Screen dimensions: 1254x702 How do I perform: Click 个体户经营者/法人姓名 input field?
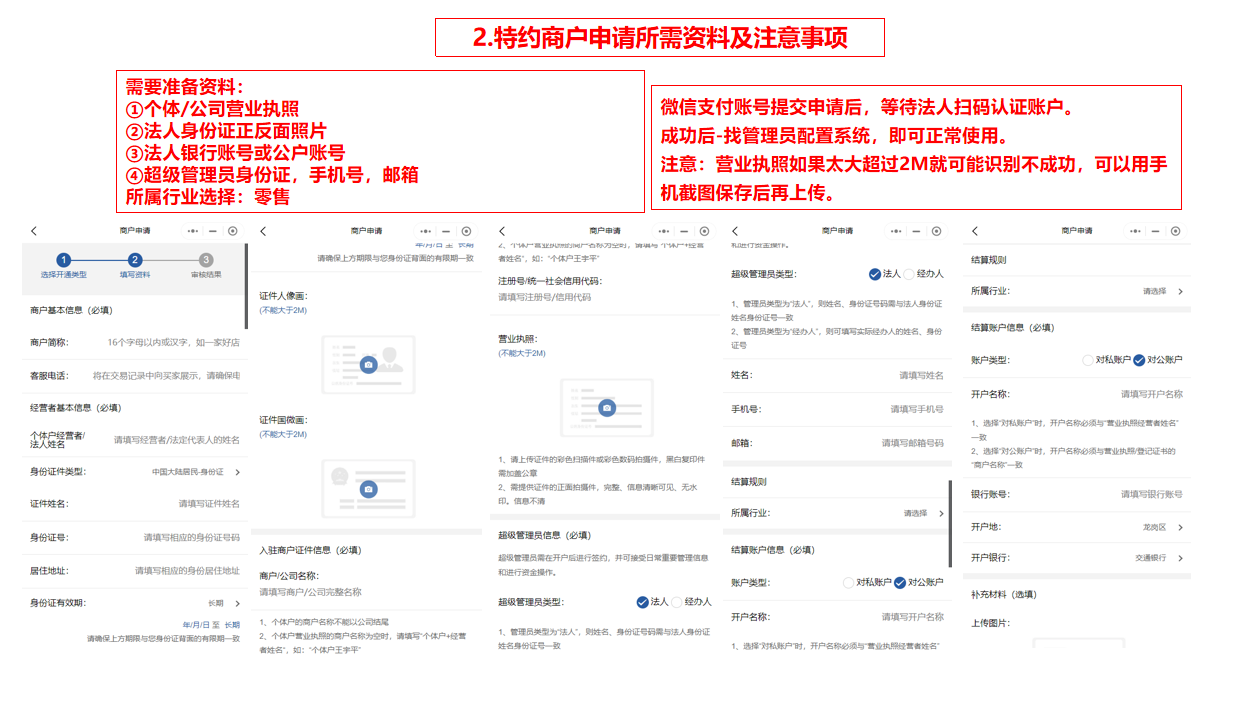pos(176,439)
